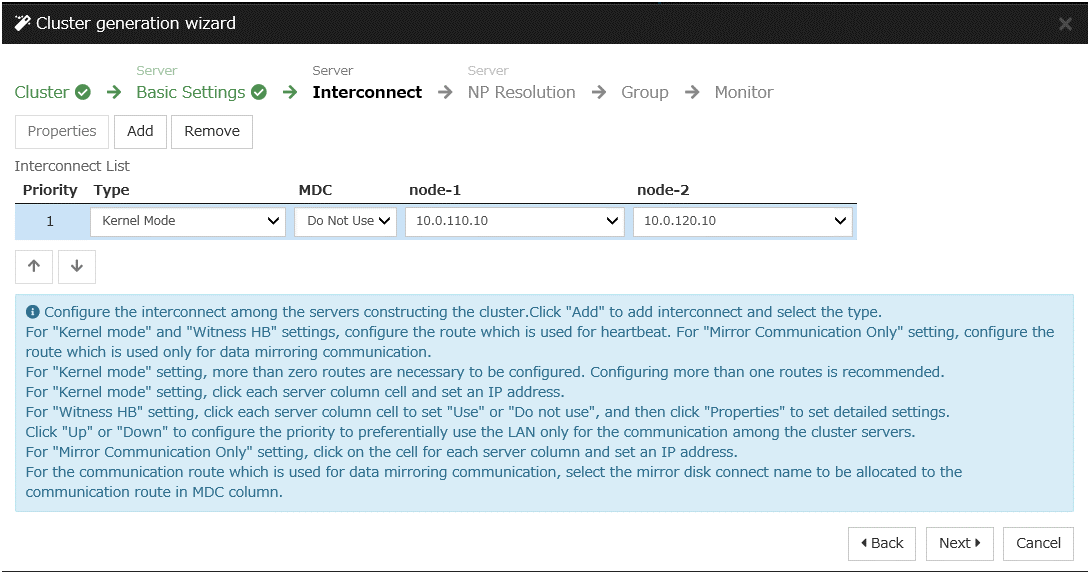Viewport: 1090px width, 574px height.
Task: Open node-1 IP address dropdown 10.0.110.10
Action: [x=515, y=221]
